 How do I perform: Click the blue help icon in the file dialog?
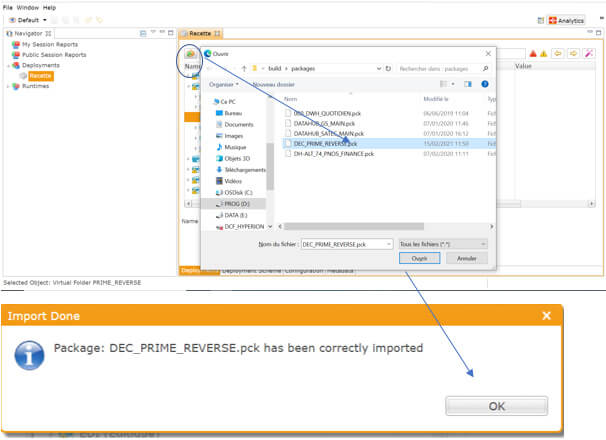[x=485, y=84]
